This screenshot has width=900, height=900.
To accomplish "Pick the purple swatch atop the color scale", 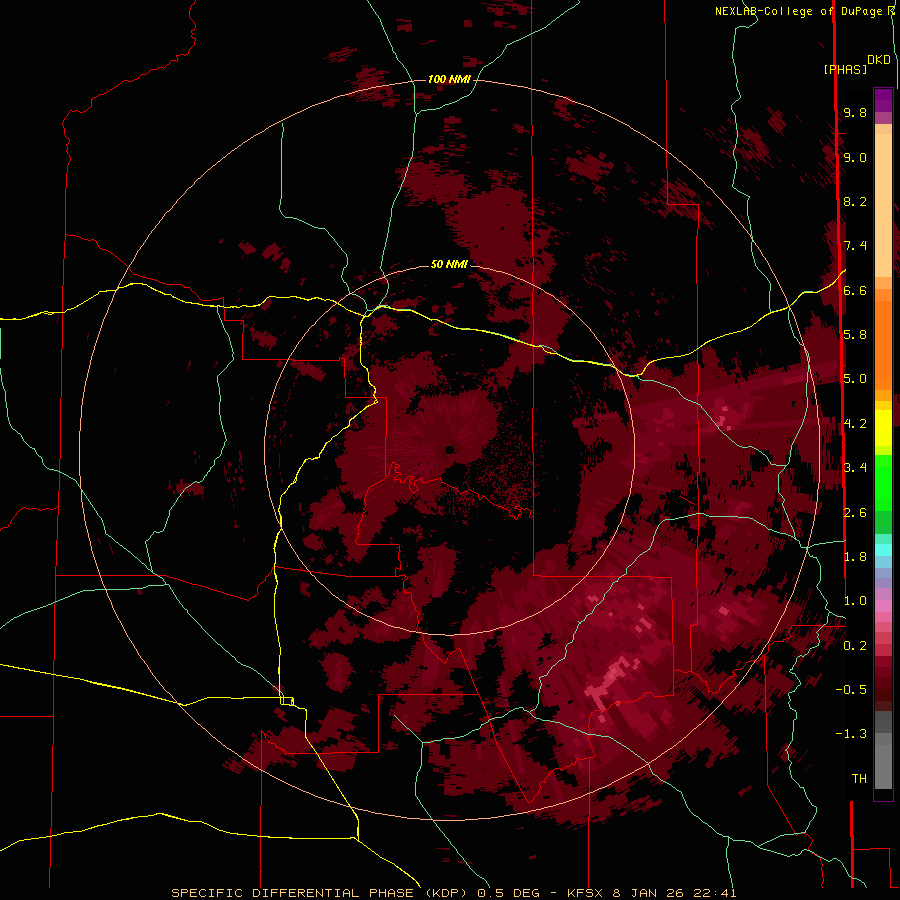I will coord(883,100).
